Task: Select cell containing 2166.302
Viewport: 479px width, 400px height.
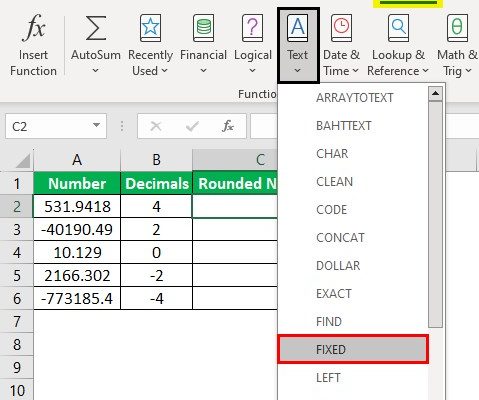Action: 77,275
